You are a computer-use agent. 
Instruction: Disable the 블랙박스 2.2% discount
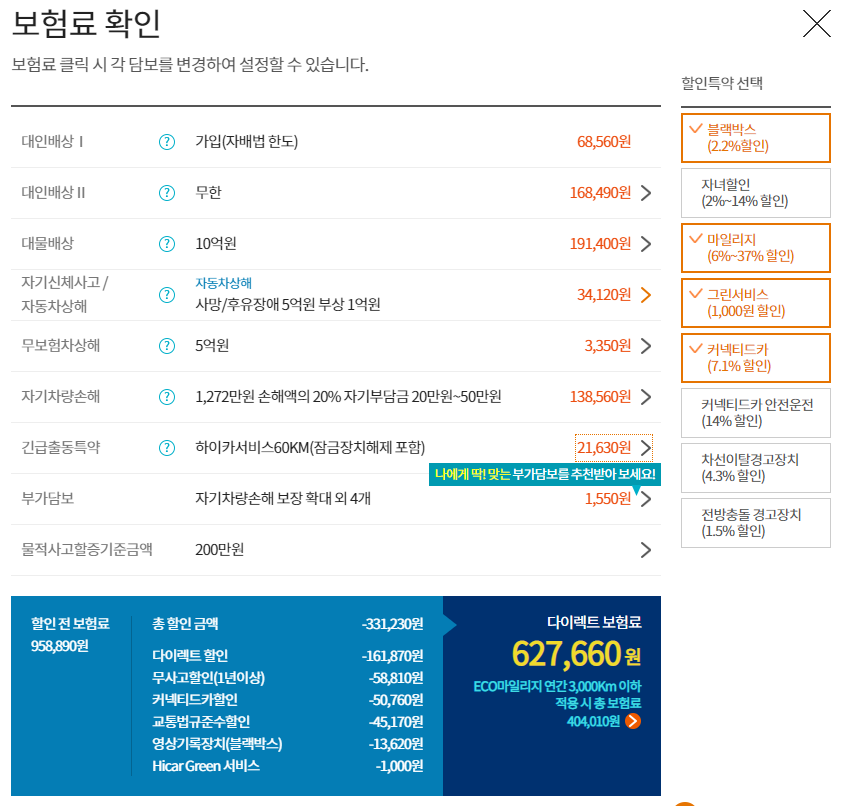click(x=755, y=138)
